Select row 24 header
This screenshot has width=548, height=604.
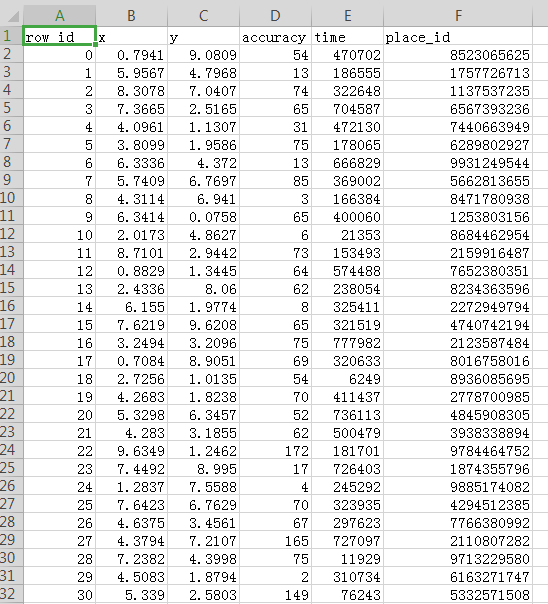(x=12, y=450)
